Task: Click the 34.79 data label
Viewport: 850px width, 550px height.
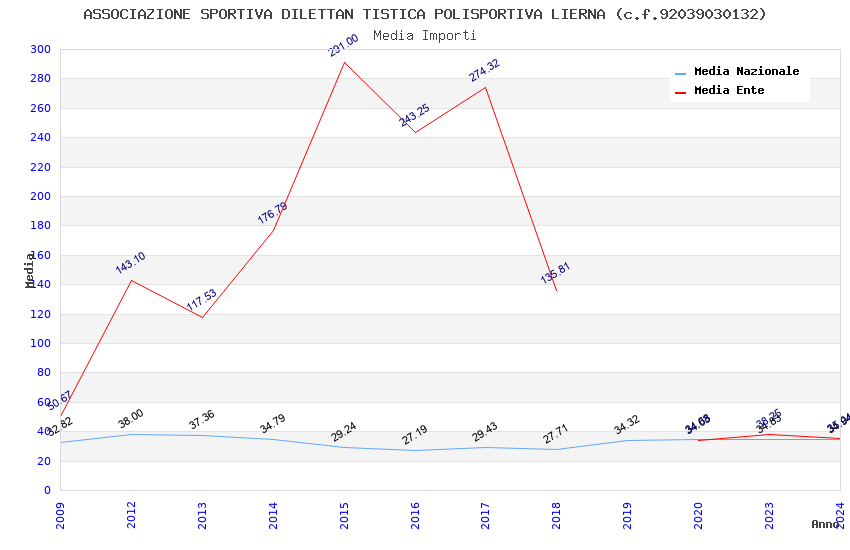Action: click(x=273, y=424)
